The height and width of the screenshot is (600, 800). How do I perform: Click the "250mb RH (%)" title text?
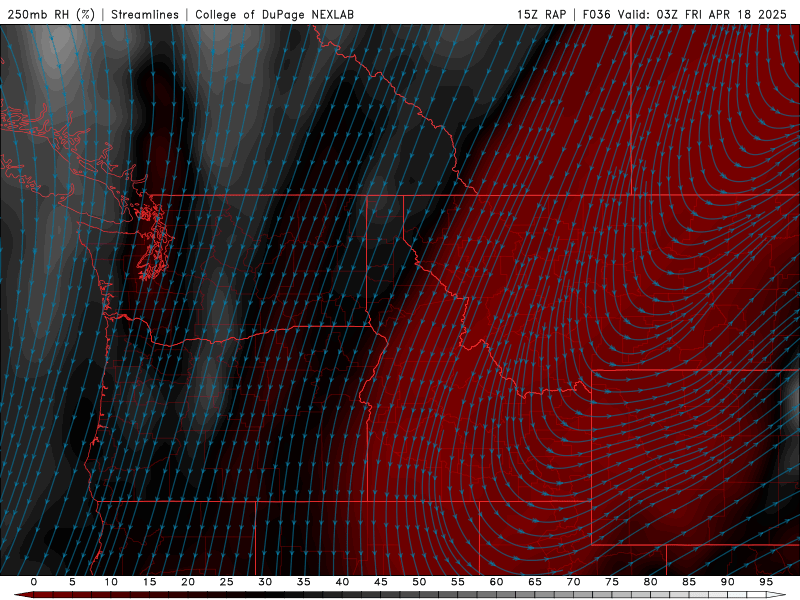[x=51, y=14]
